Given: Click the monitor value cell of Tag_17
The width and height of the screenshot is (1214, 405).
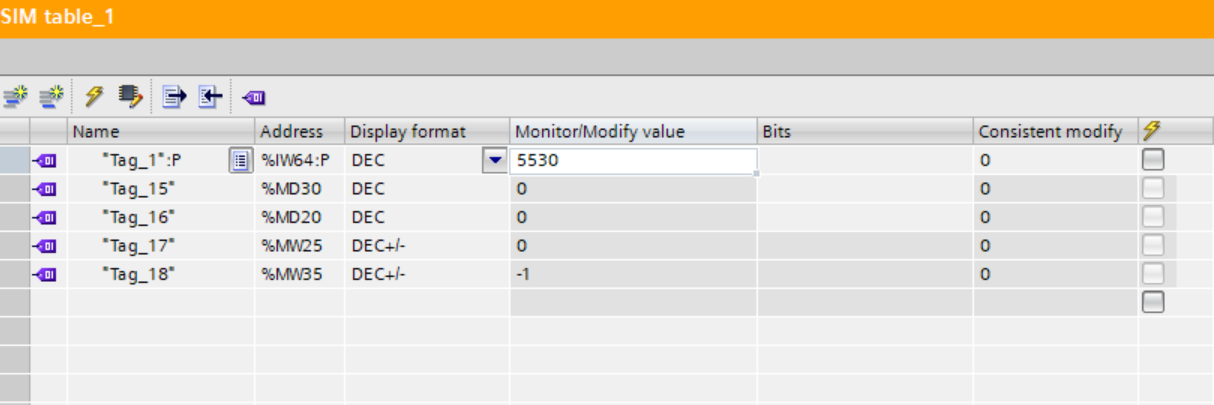Looking at the screenshot, I should point(633,245).
